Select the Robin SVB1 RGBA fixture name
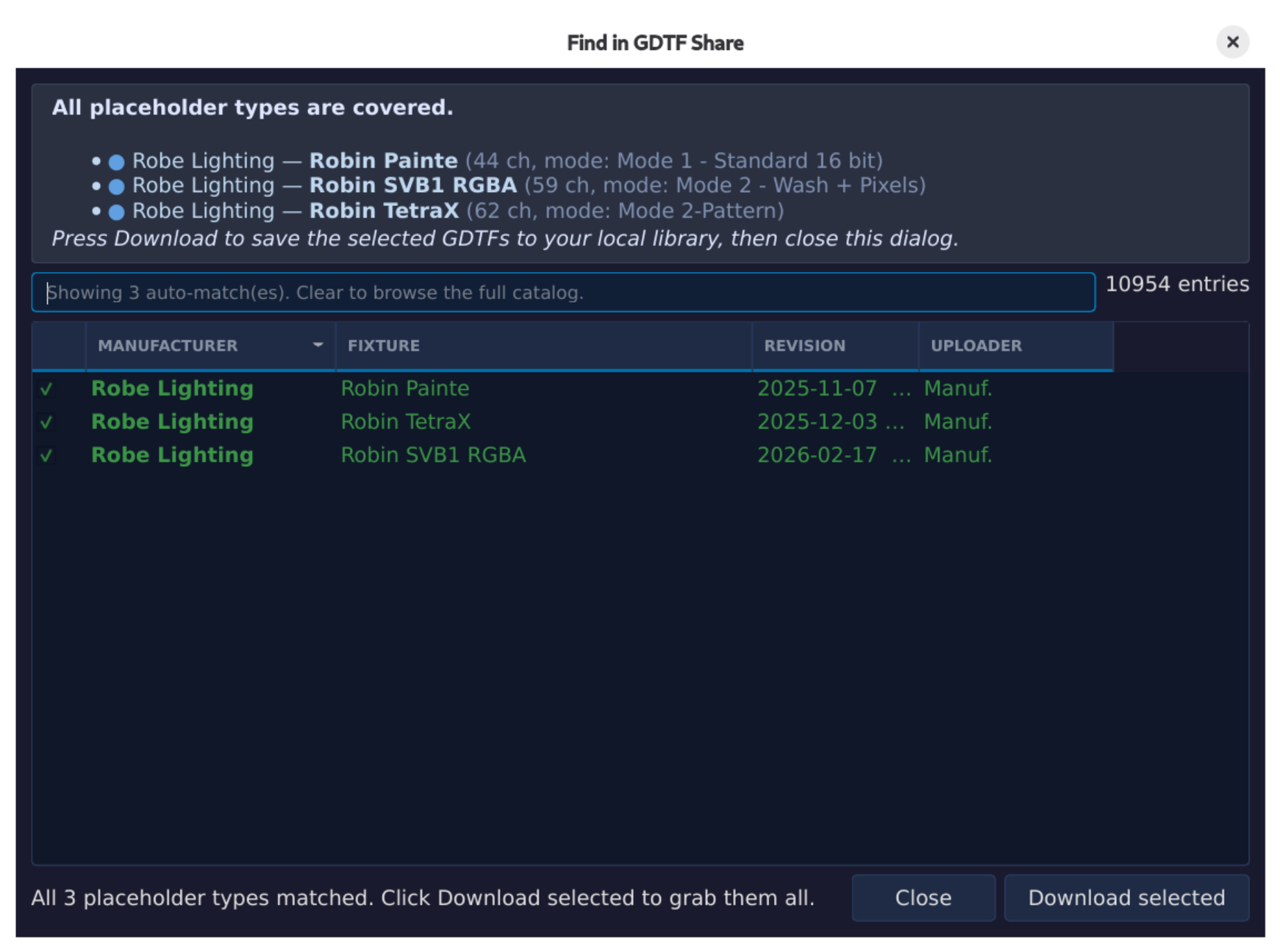This screenshot has width=1280, height=952. [x=433, y=455]
